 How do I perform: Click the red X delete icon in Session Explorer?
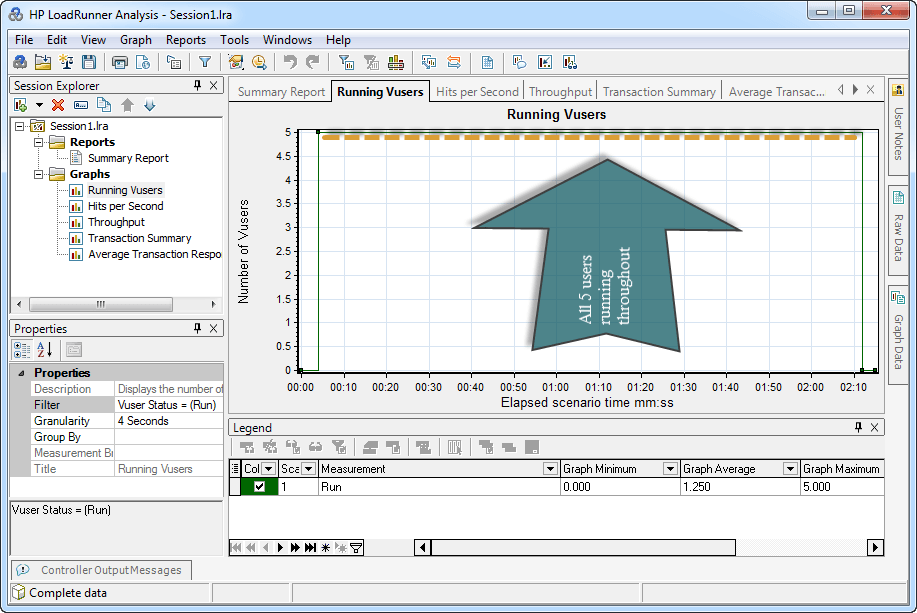(x=58, y=105)
